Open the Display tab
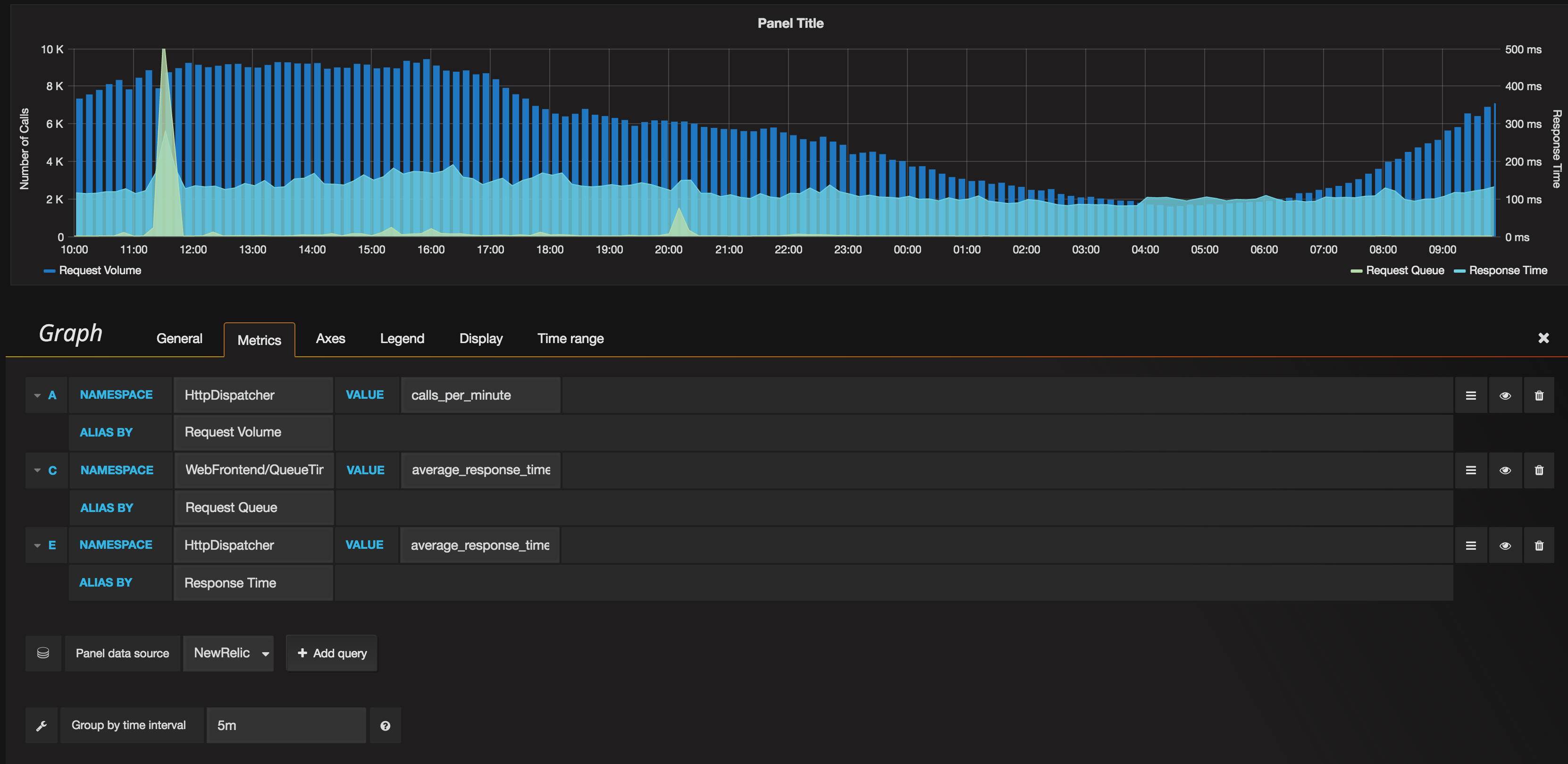The width and height of the screenshot is (1568, 764). [481, 338]
